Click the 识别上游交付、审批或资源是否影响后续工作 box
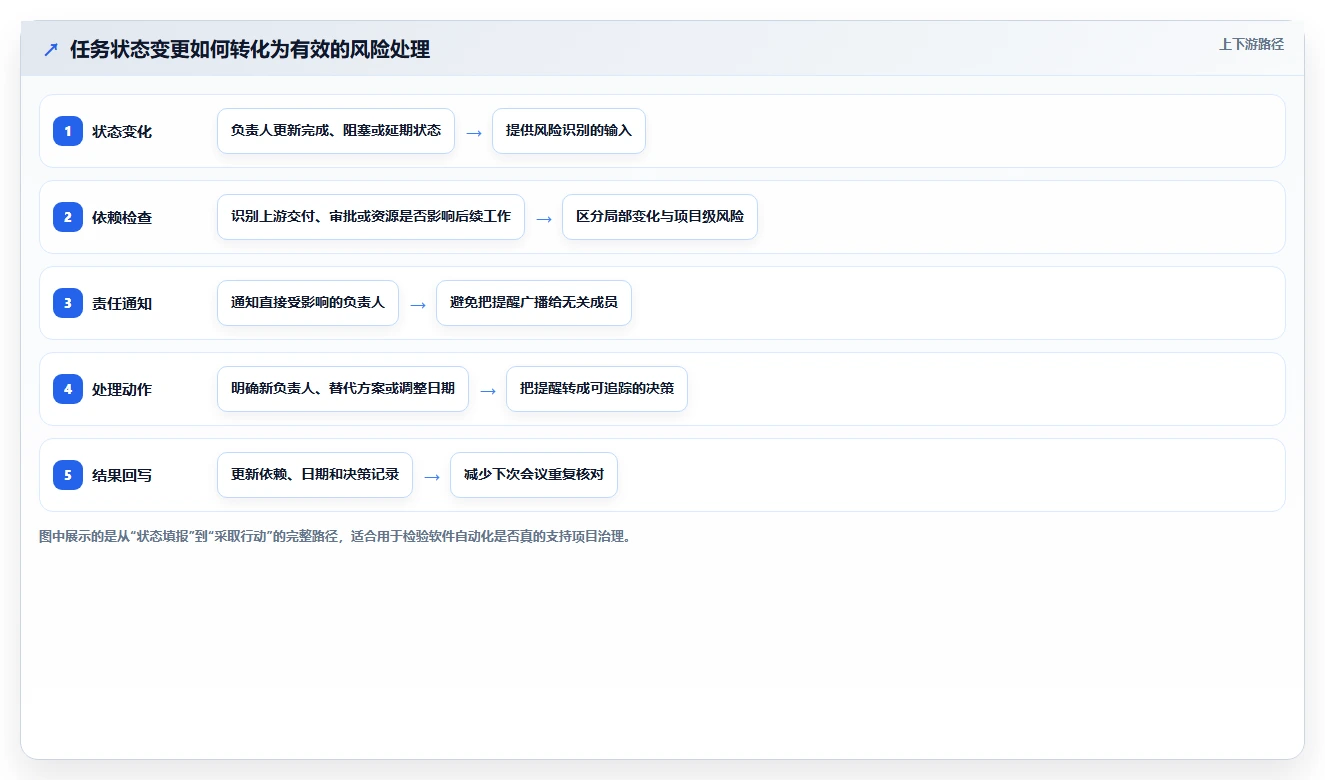Screen dimensions: 1325x780 coord(371,217)
